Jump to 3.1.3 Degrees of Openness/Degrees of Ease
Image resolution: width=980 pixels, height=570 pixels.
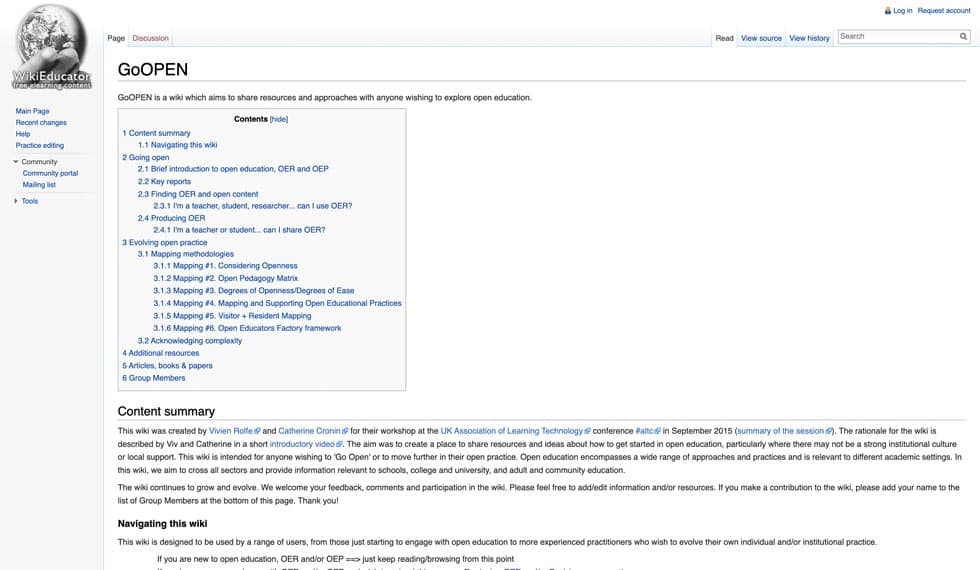[254, 291]
